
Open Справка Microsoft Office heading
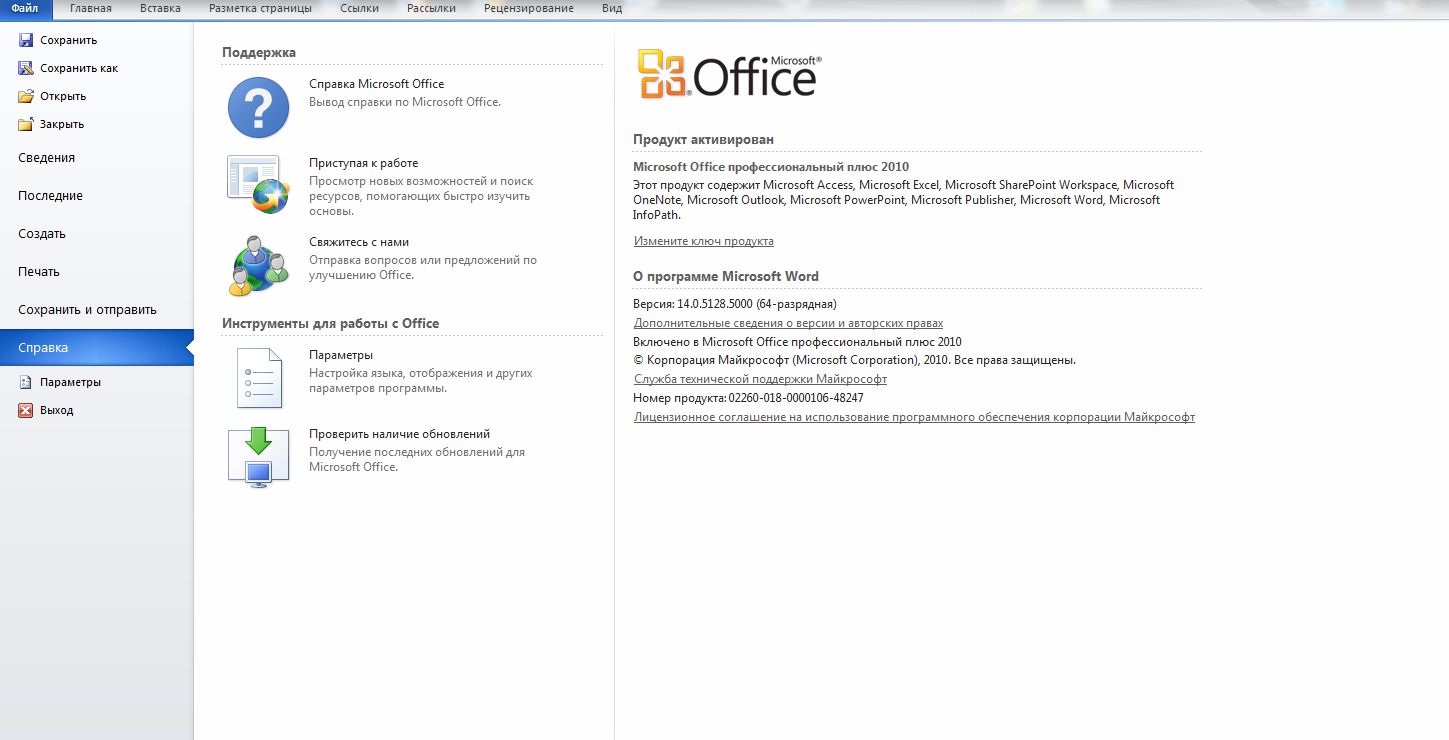point(377,84)
